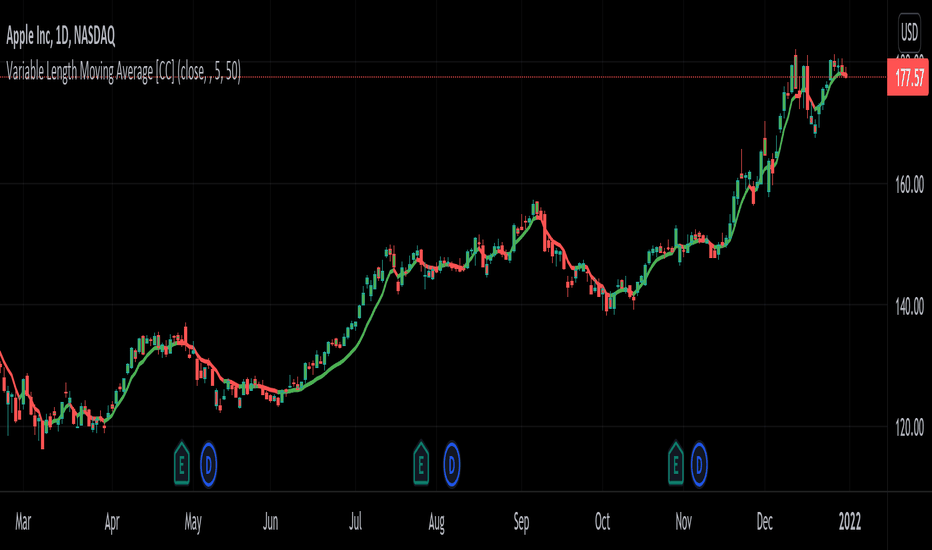The image size is (932, 550).
Task: Click the late-July earnings E marker
Action: click(x=421, y=464)
